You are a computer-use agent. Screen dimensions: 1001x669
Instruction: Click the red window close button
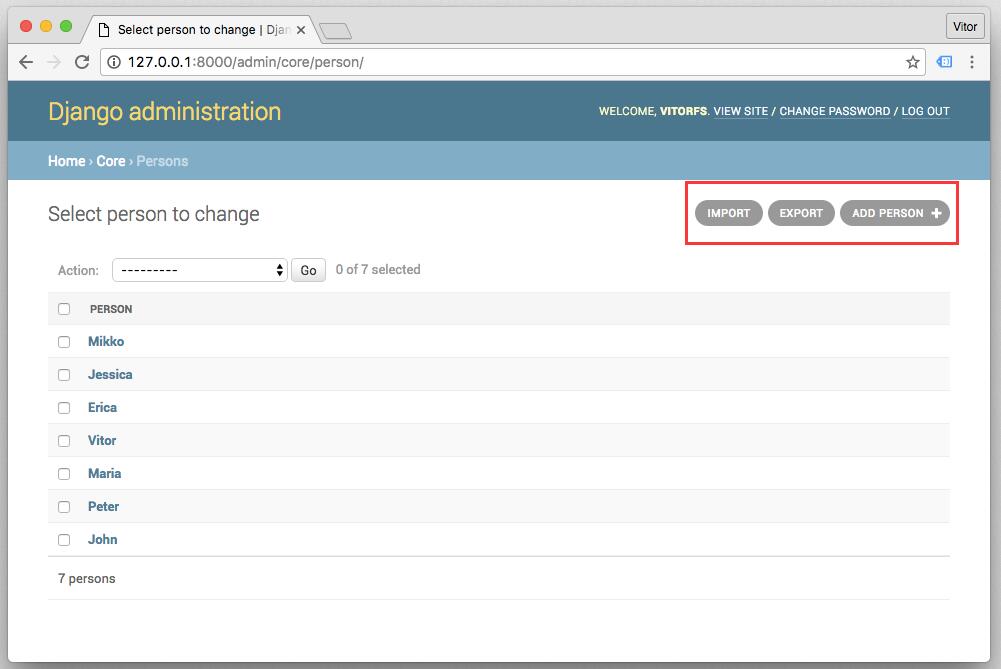point(26,26)
